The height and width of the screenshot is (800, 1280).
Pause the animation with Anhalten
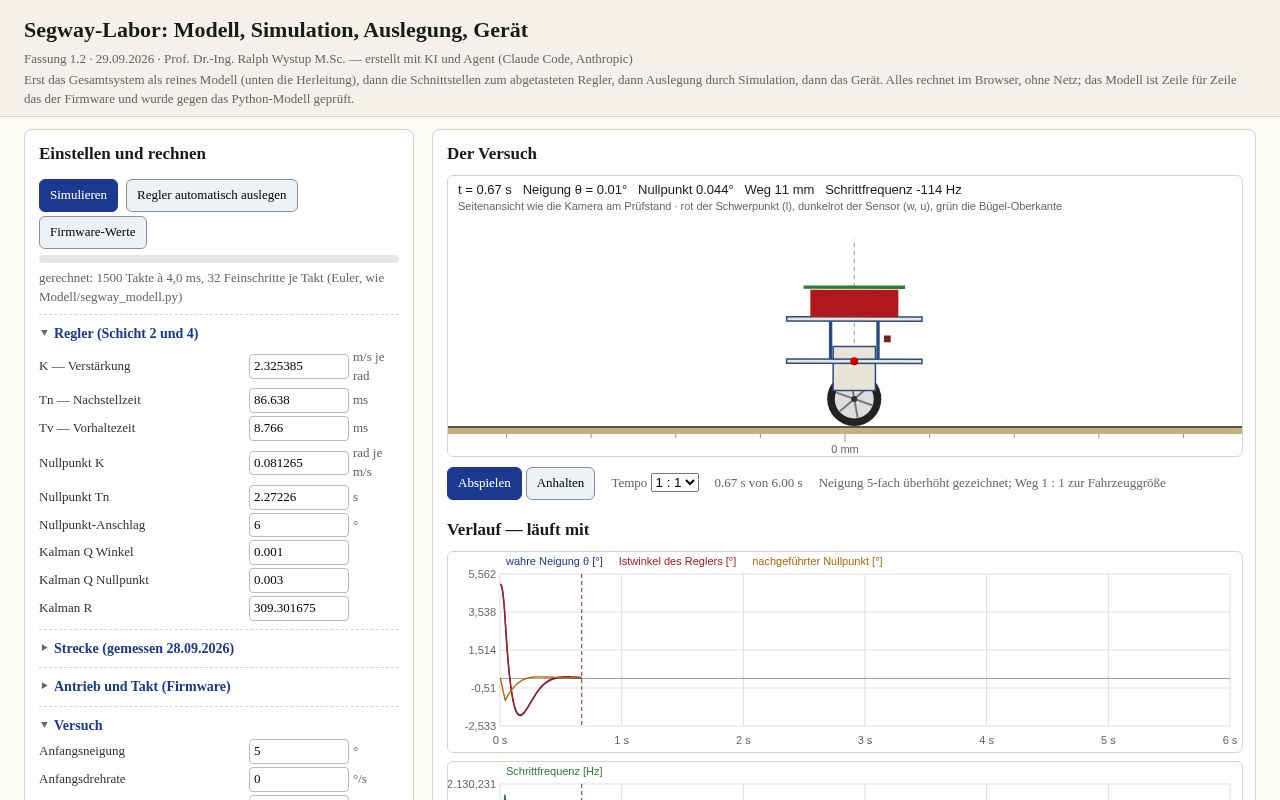[x=560, y=483]
